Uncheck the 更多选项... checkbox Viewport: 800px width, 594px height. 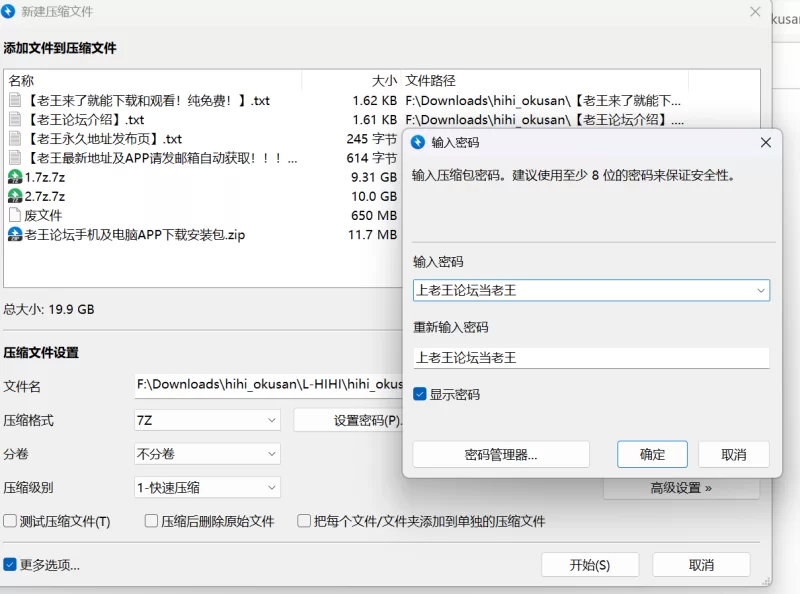[10, 564]
